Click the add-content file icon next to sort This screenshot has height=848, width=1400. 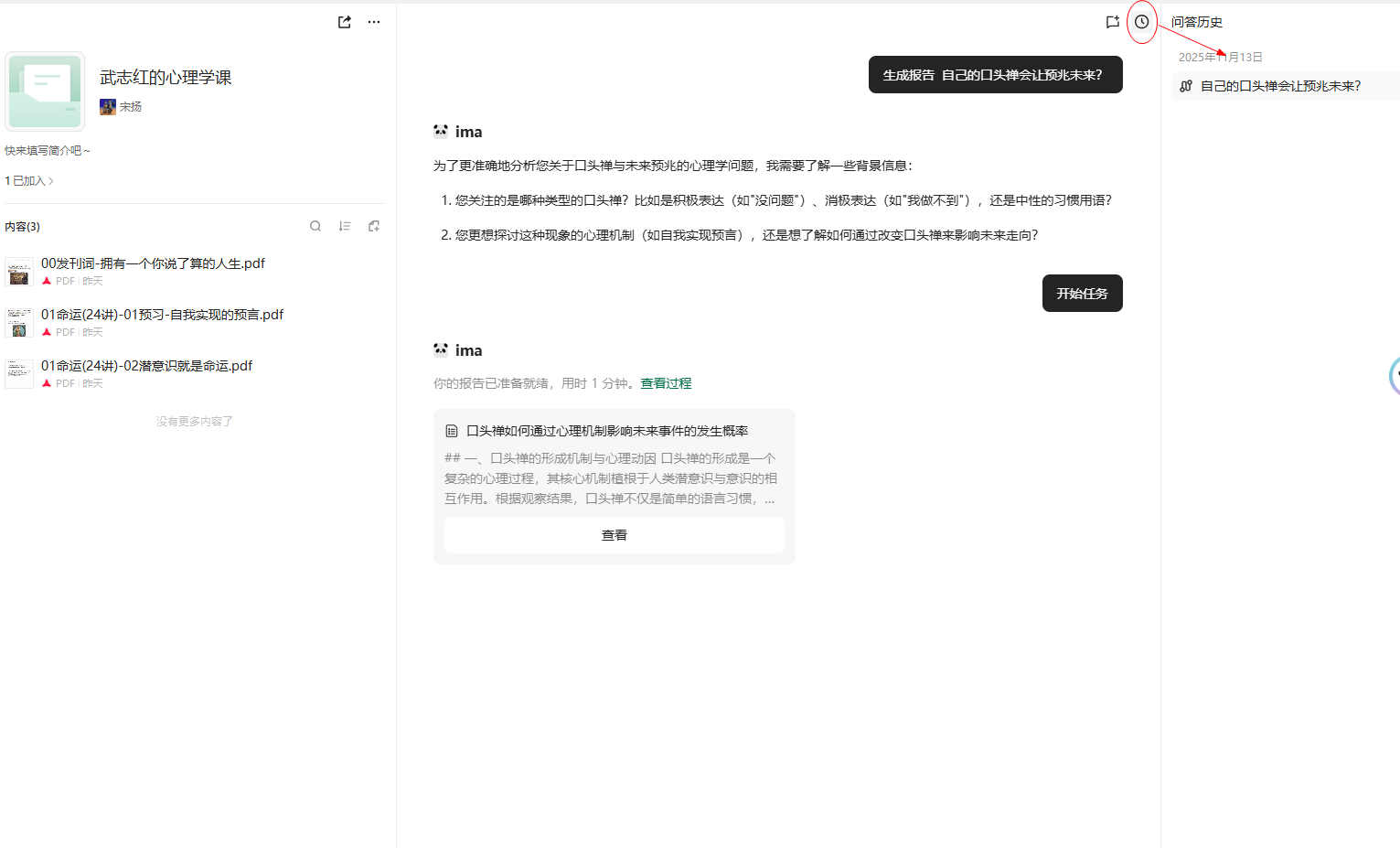coord(374,226)
